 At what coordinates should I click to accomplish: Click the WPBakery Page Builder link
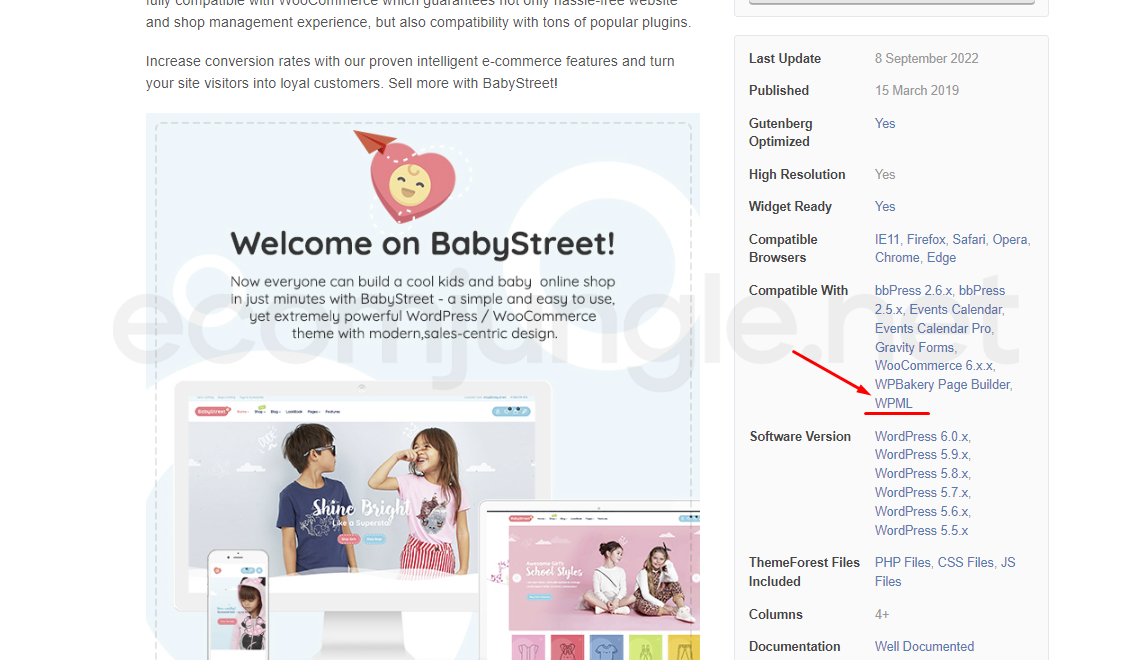pyautogui.click(x=942, y=384)
